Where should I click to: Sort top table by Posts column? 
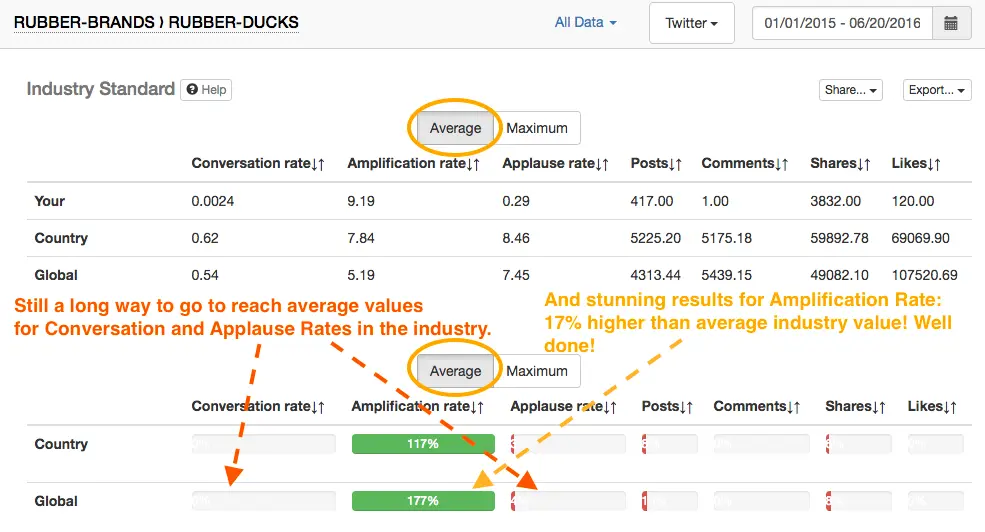[x=676, y=164]
